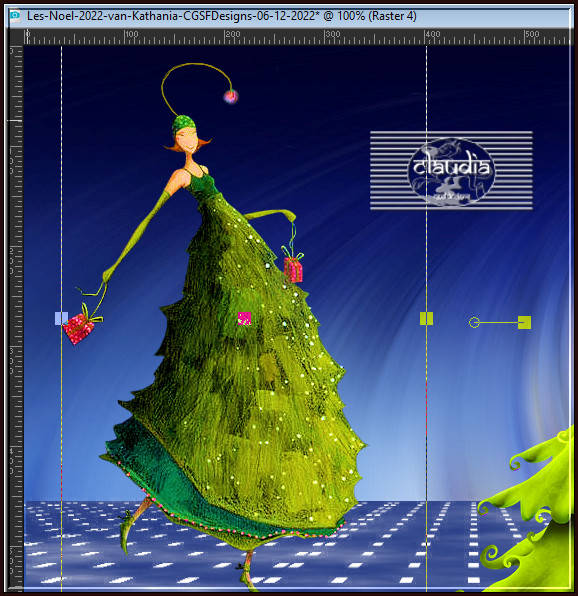Click the pink ornament ball on the antenna
Viewport: 578px width, 596px height.
[231, 97]
